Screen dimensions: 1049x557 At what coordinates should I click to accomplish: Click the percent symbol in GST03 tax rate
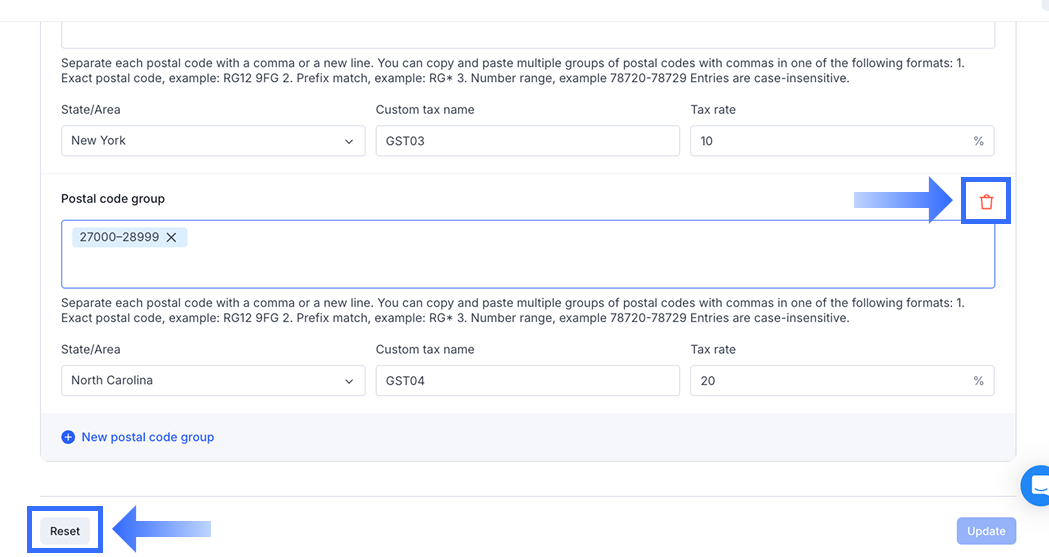(x=978, y=141)
